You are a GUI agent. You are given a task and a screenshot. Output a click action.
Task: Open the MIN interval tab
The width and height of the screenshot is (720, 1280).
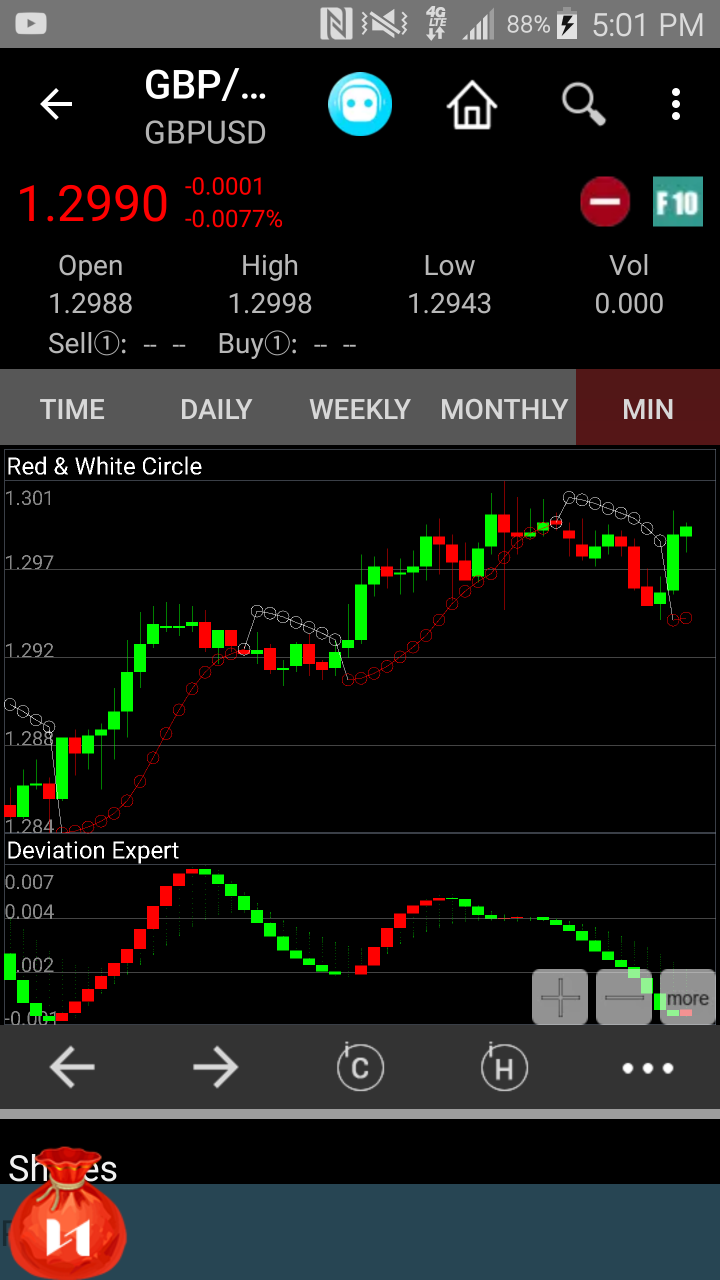648,408
